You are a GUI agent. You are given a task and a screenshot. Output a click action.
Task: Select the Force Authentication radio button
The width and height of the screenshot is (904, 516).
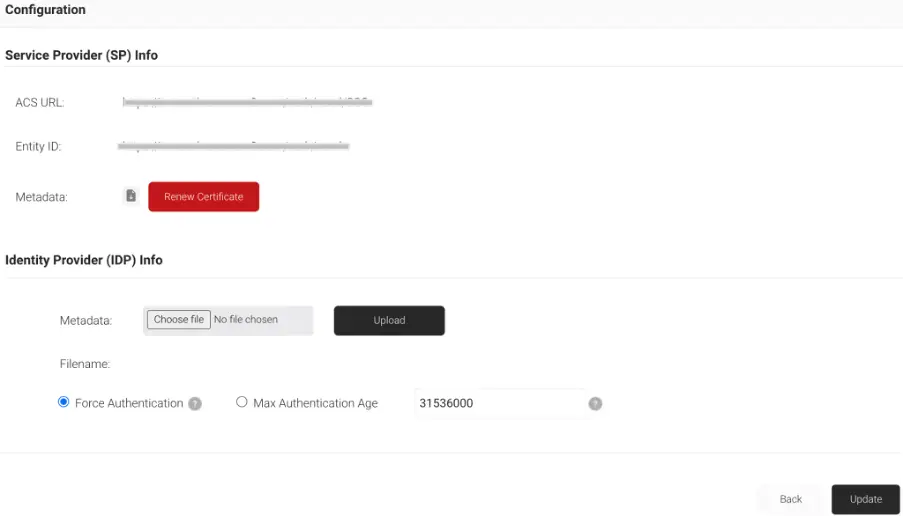(64, 403)
